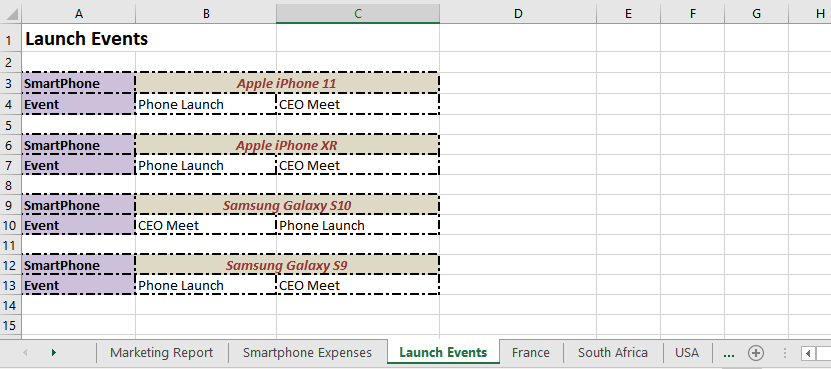Switch to South Africa sheet tab
This screenshot has height=369, width=831.
613,353
